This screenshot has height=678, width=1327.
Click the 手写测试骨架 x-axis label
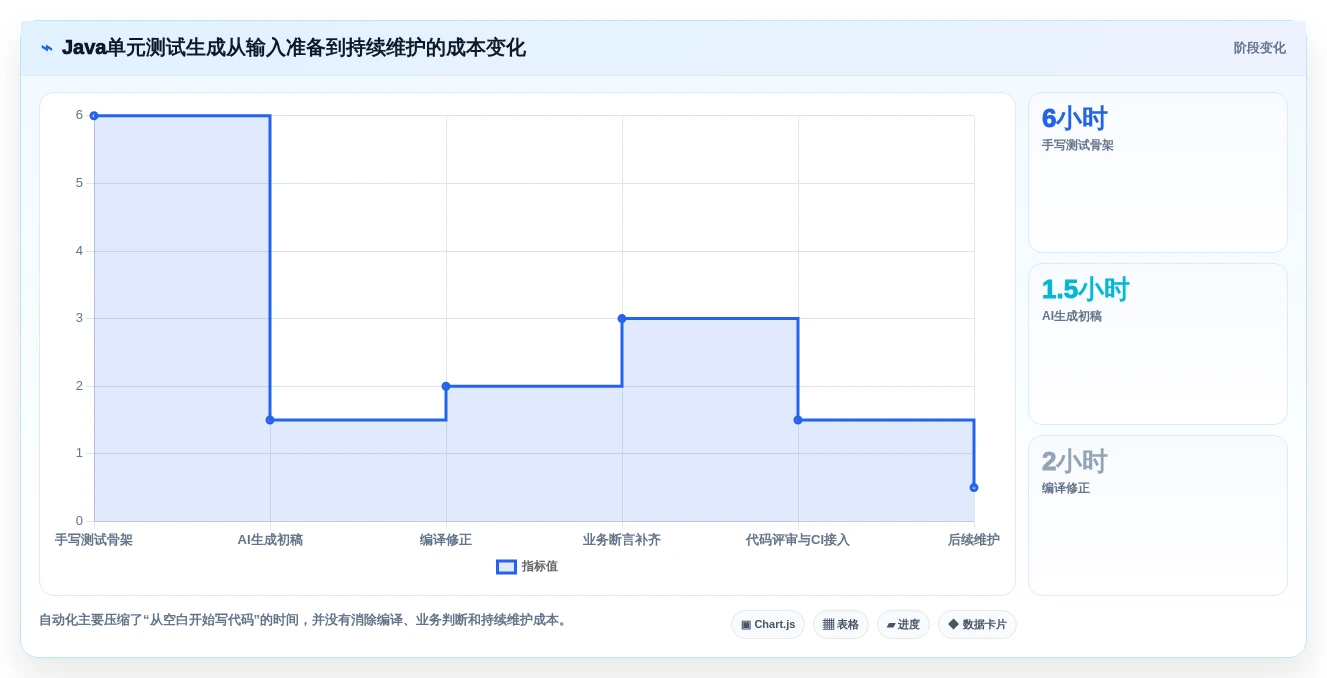click(x=94, y=540)
